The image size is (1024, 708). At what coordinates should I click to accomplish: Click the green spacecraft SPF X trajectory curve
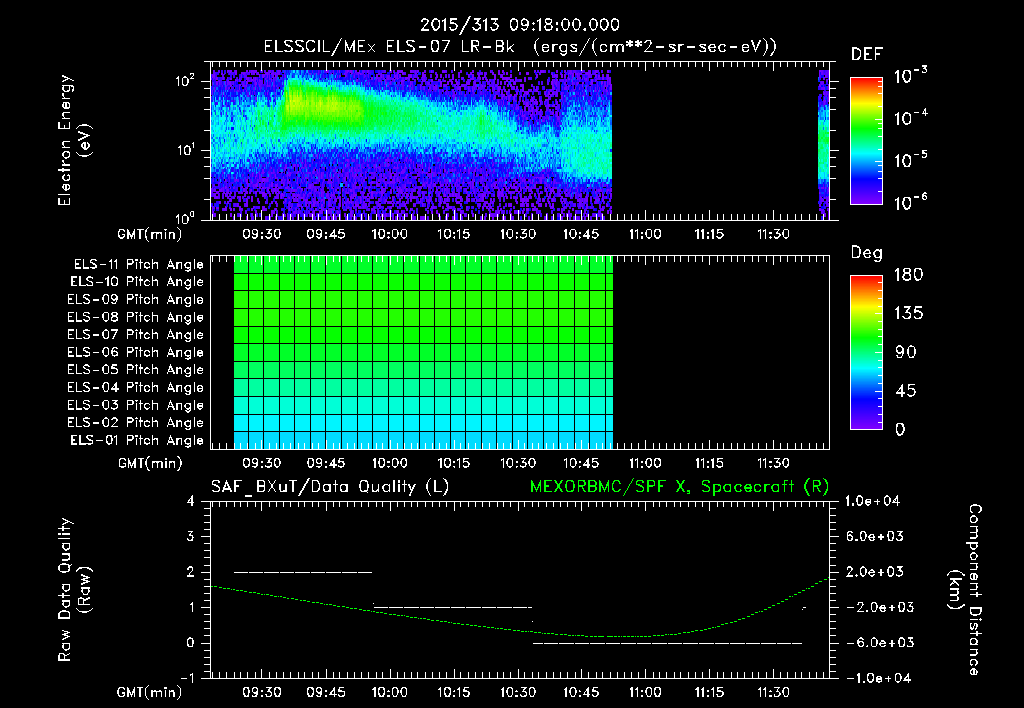519,631
